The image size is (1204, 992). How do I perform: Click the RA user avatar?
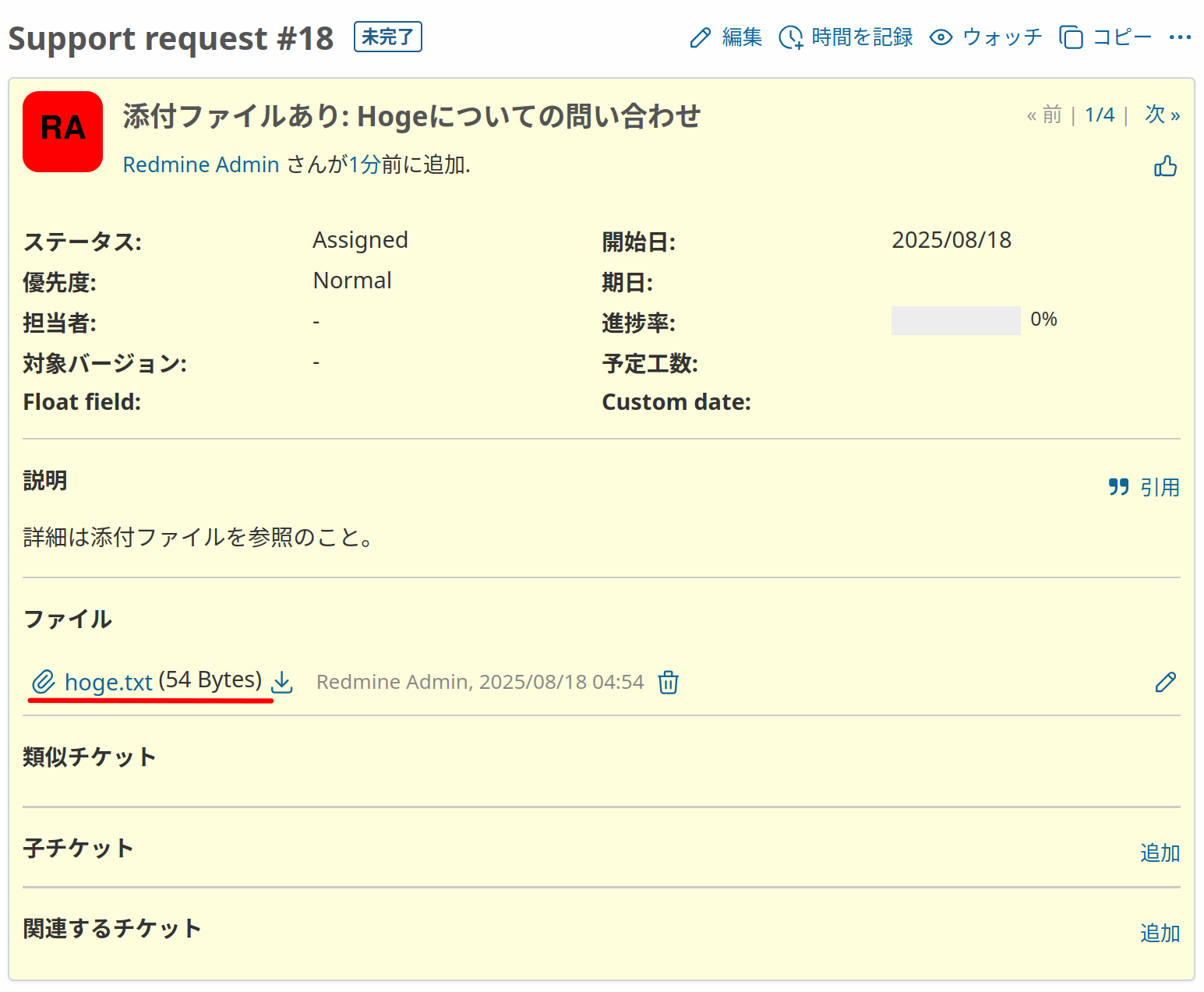[x=63, y=132]
